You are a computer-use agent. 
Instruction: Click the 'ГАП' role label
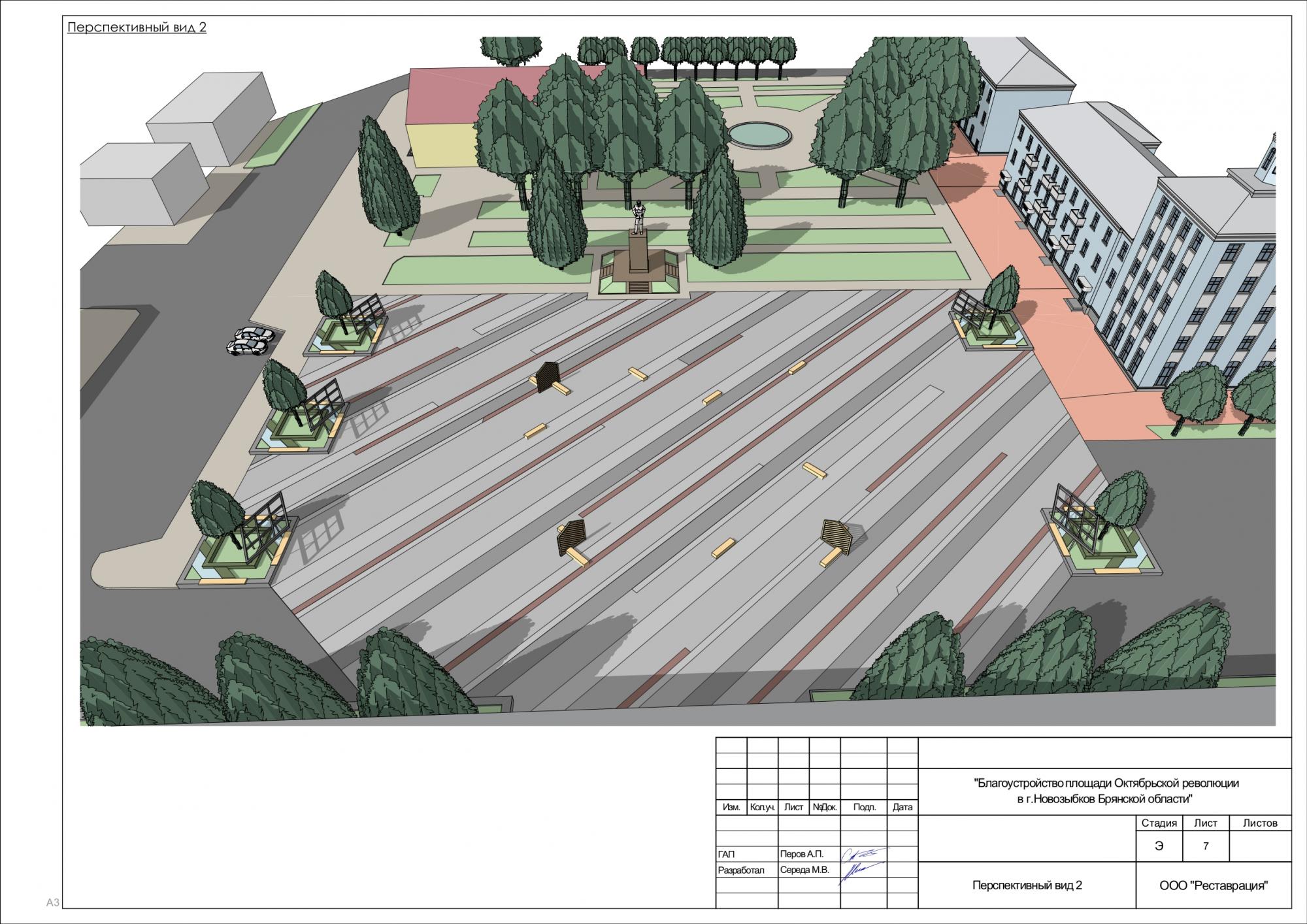point(726,854)
